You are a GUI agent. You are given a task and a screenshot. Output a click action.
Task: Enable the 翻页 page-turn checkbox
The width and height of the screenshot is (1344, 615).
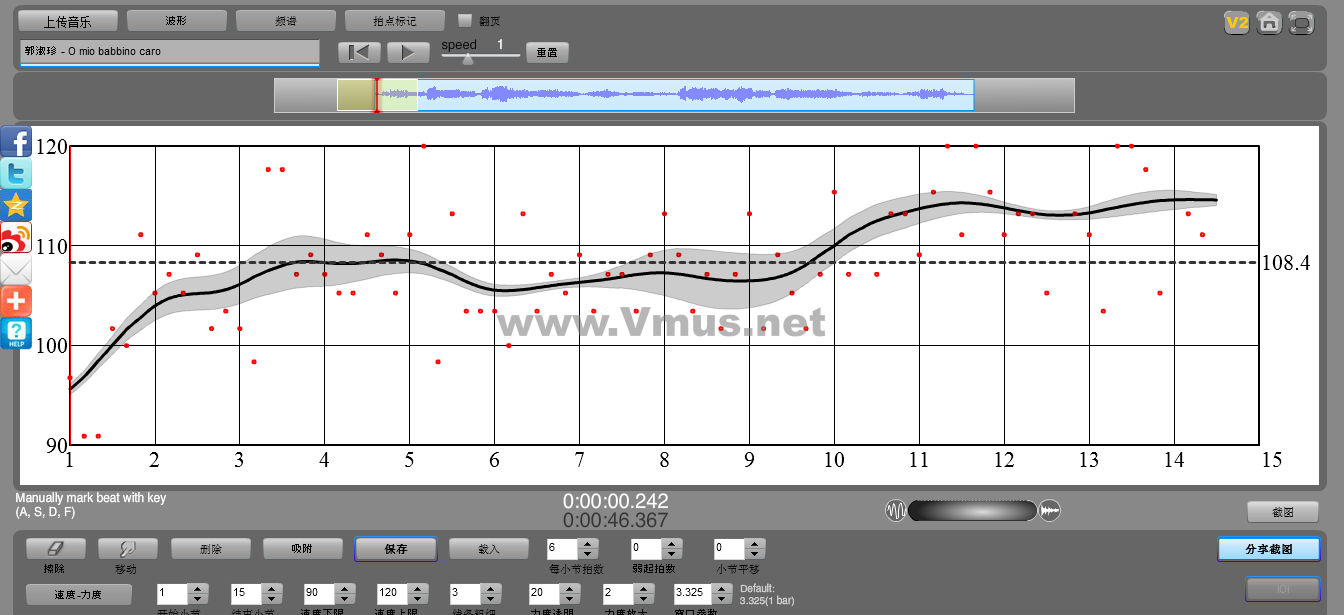point(464,20)
